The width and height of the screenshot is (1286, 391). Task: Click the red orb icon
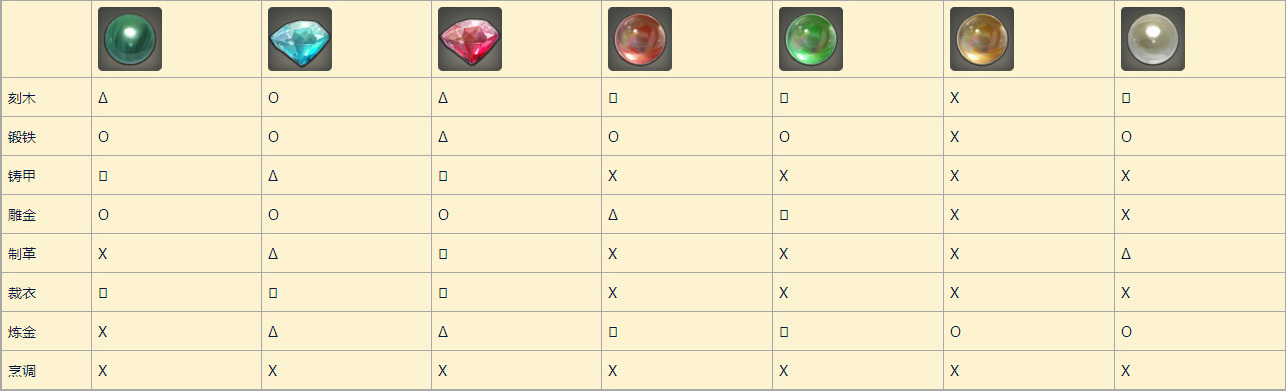640,39
